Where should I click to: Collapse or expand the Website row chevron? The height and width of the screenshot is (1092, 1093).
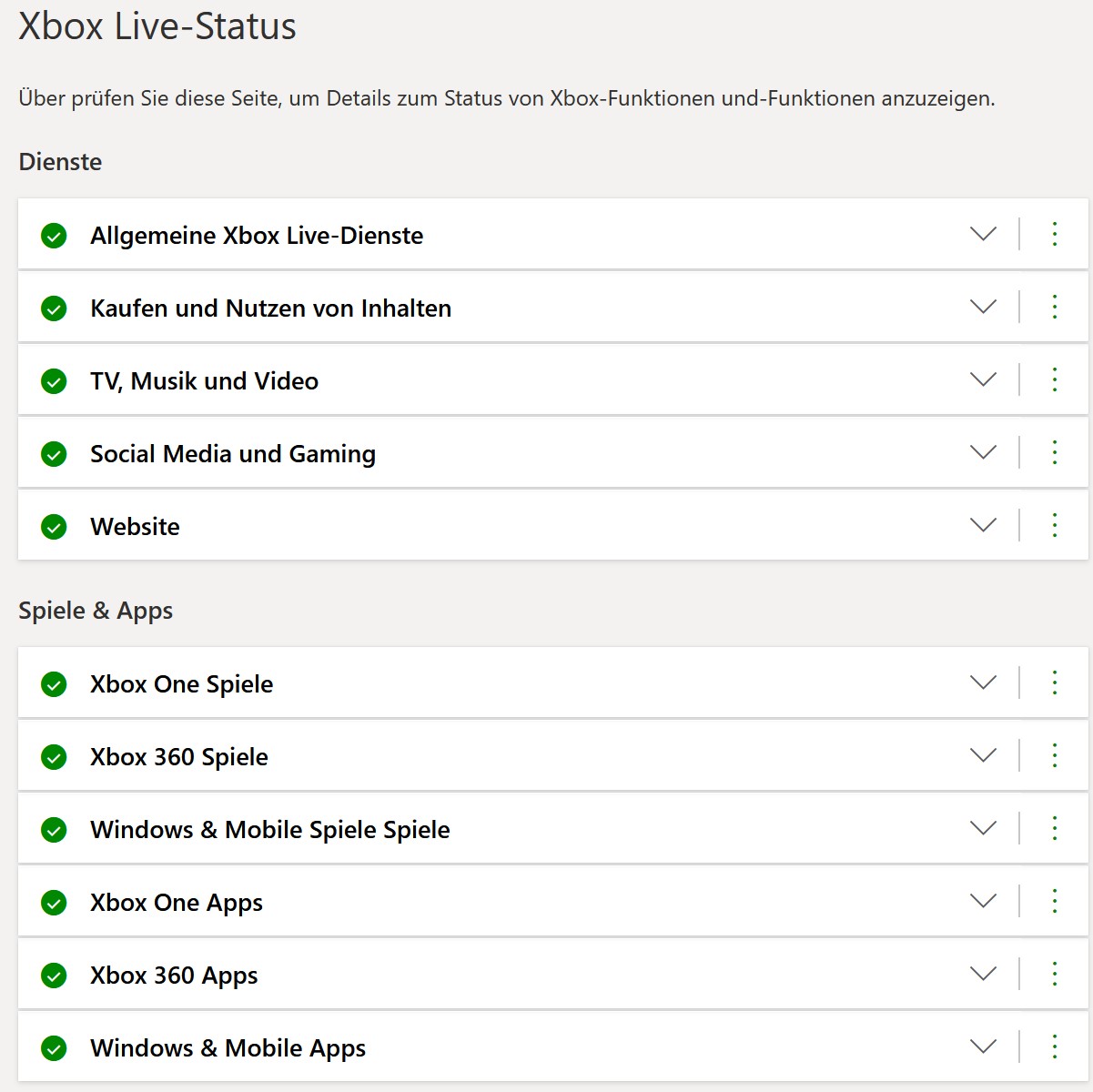(983, 526)
